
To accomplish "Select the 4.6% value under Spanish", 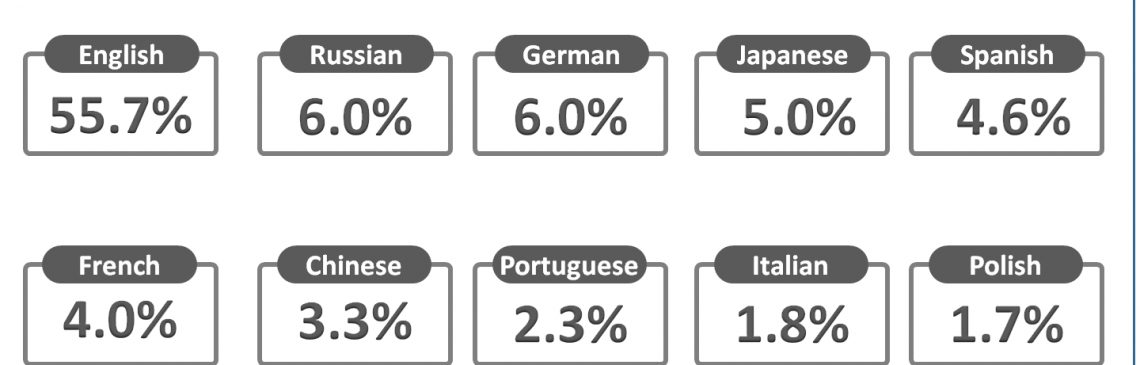I will tap(1013, 117).
